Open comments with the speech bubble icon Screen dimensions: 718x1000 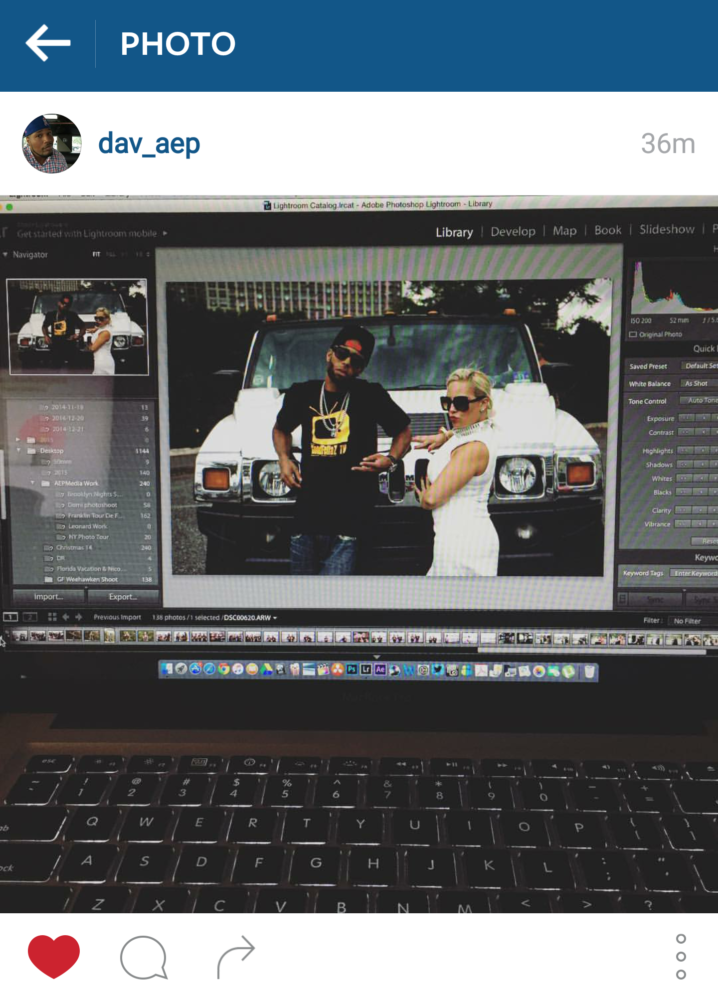tap(143, 957)
